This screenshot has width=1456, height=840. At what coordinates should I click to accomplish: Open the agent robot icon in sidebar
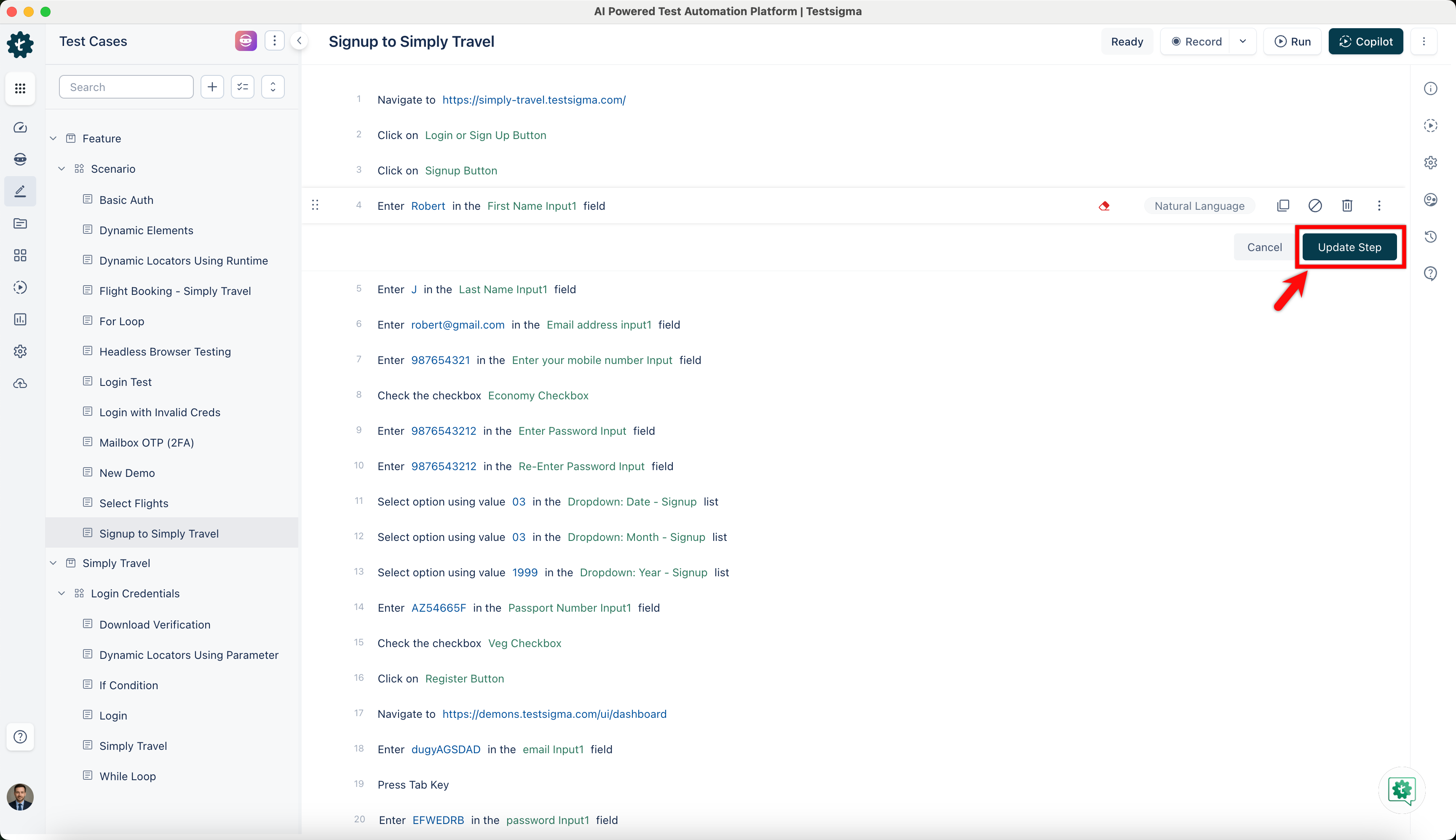20,159
